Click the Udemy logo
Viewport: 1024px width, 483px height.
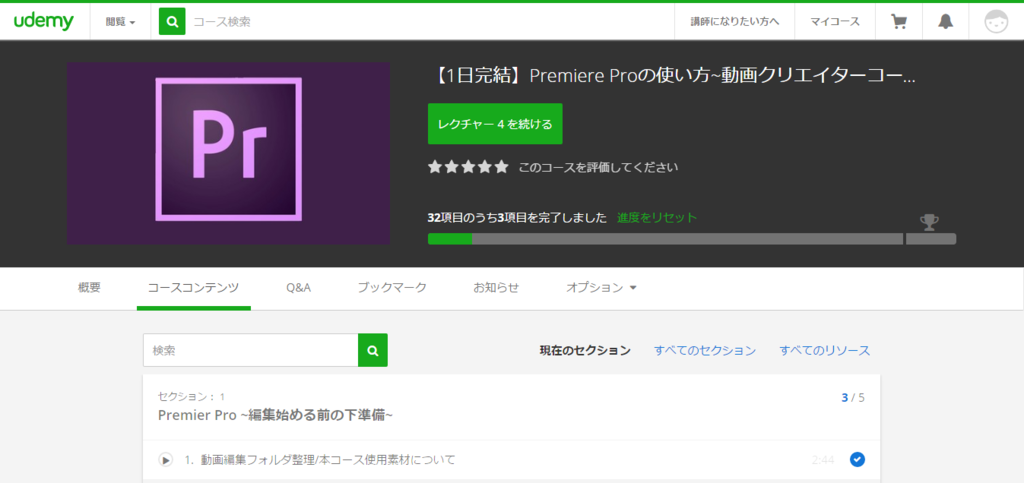(44, 22)
